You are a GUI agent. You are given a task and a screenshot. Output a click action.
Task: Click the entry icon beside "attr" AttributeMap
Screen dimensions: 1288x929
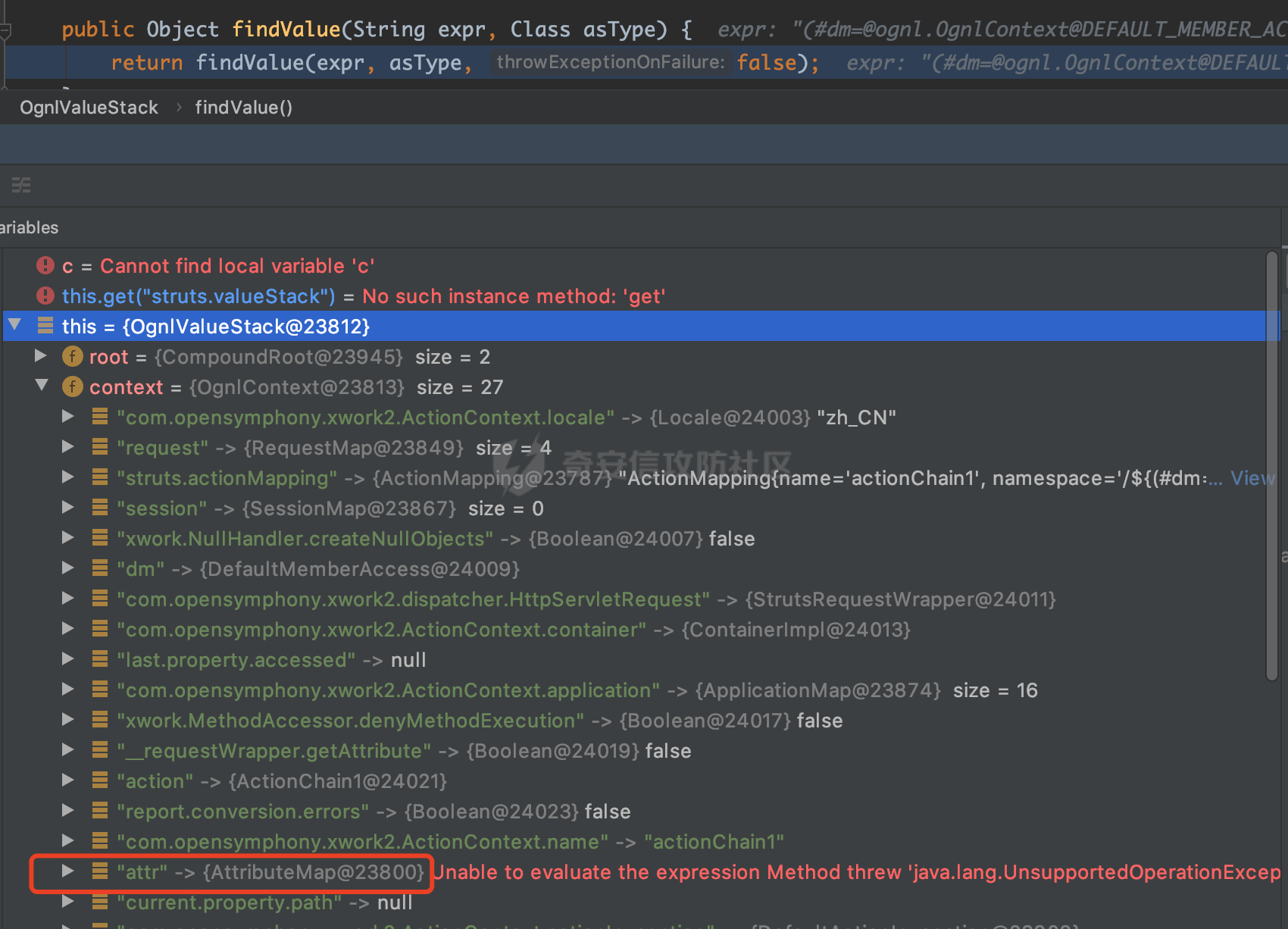[x=99, y=872]
